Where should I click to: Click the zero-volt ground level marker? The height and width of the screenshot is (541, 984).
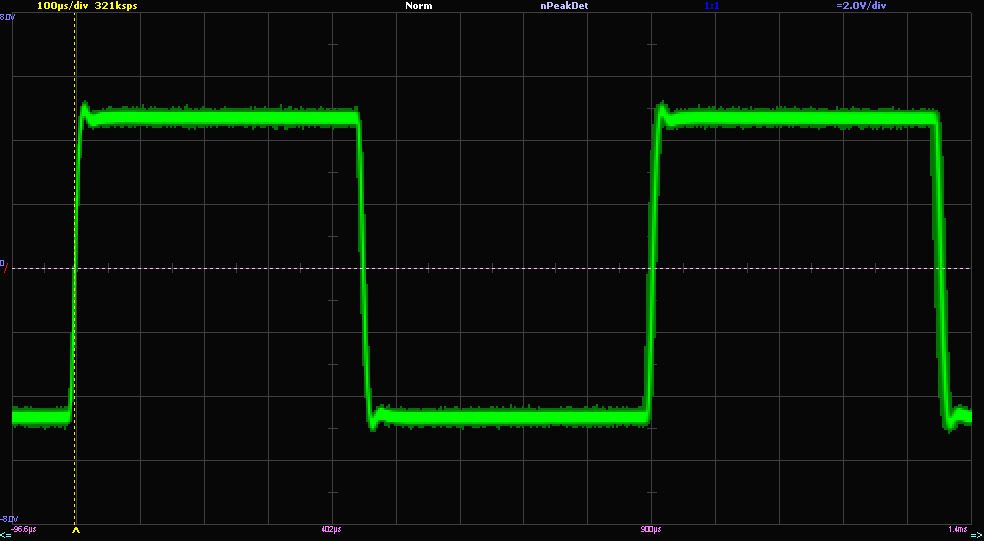[3, 263]
